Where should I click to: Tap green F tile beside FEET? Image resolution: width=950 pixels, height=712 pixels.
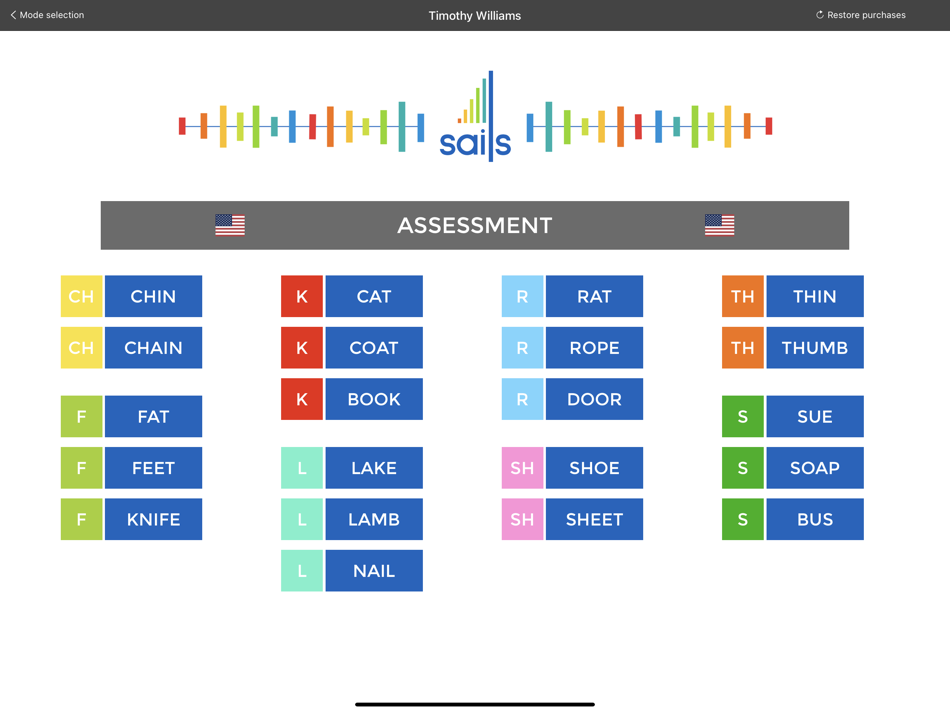pos(81,468)
